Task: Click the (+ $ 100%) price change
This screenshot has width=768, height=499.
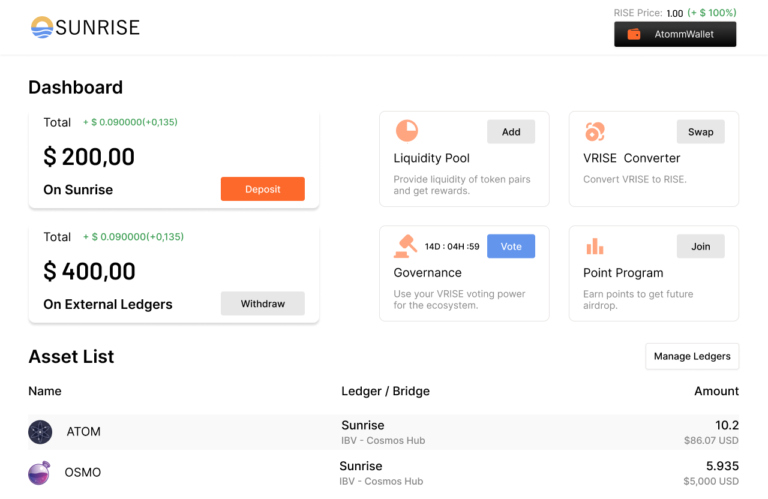Action: (712, 13)
